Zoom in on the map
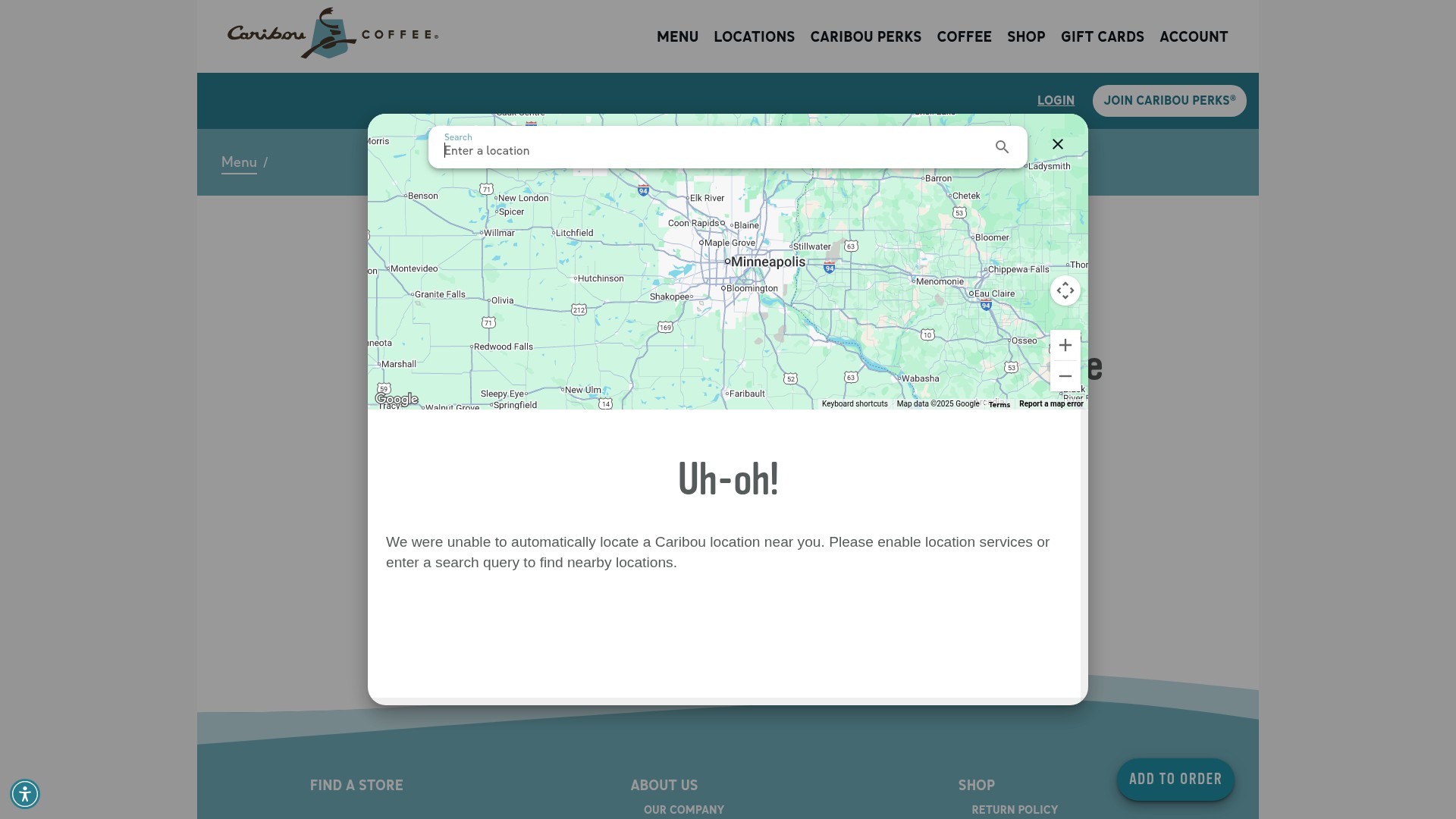This screenshot has width=1456, height=819. [1065, 345]
